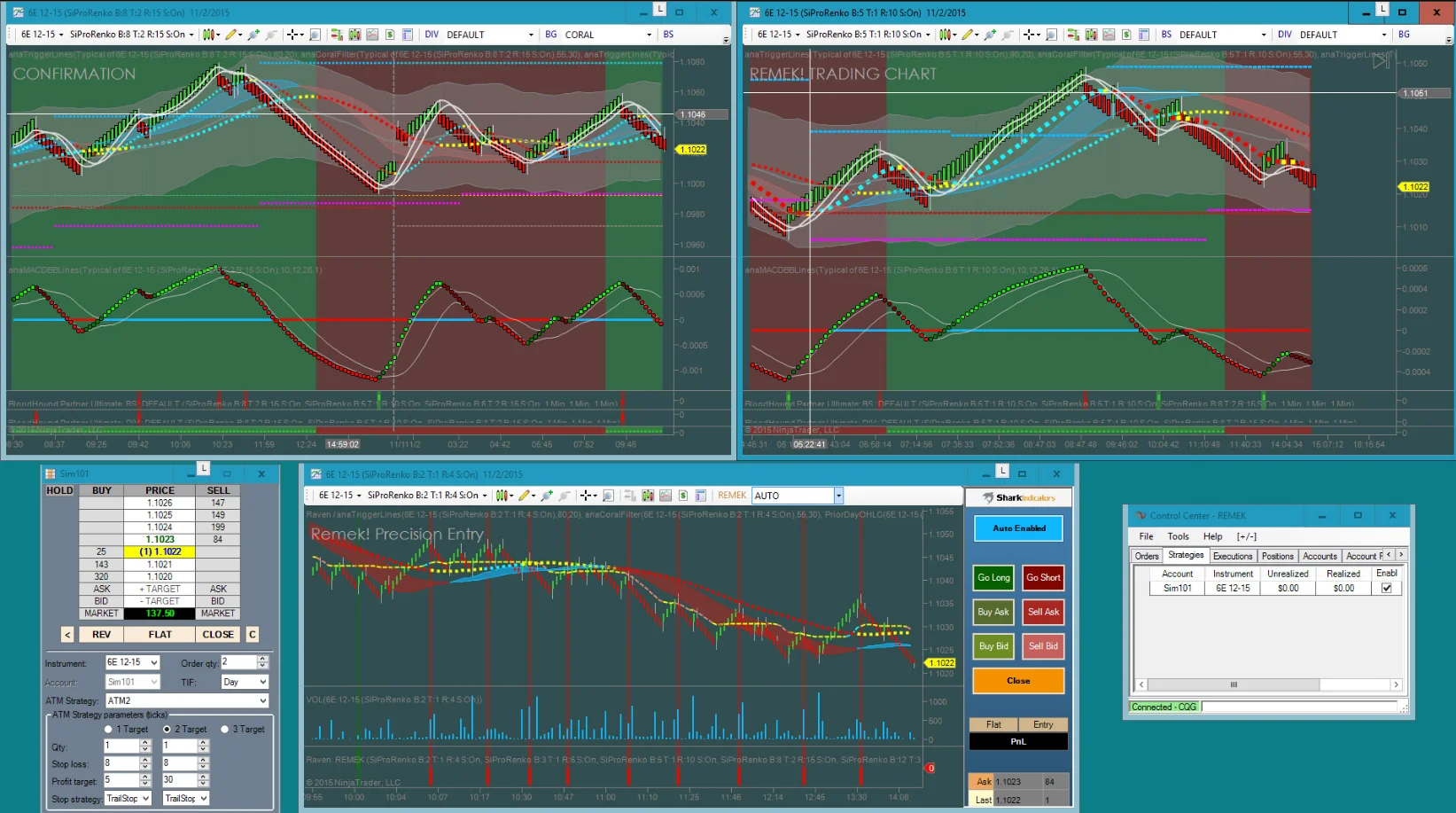The image size is (1456, 813).
Task: Click Go Short button
Action: pos(1043,578)
